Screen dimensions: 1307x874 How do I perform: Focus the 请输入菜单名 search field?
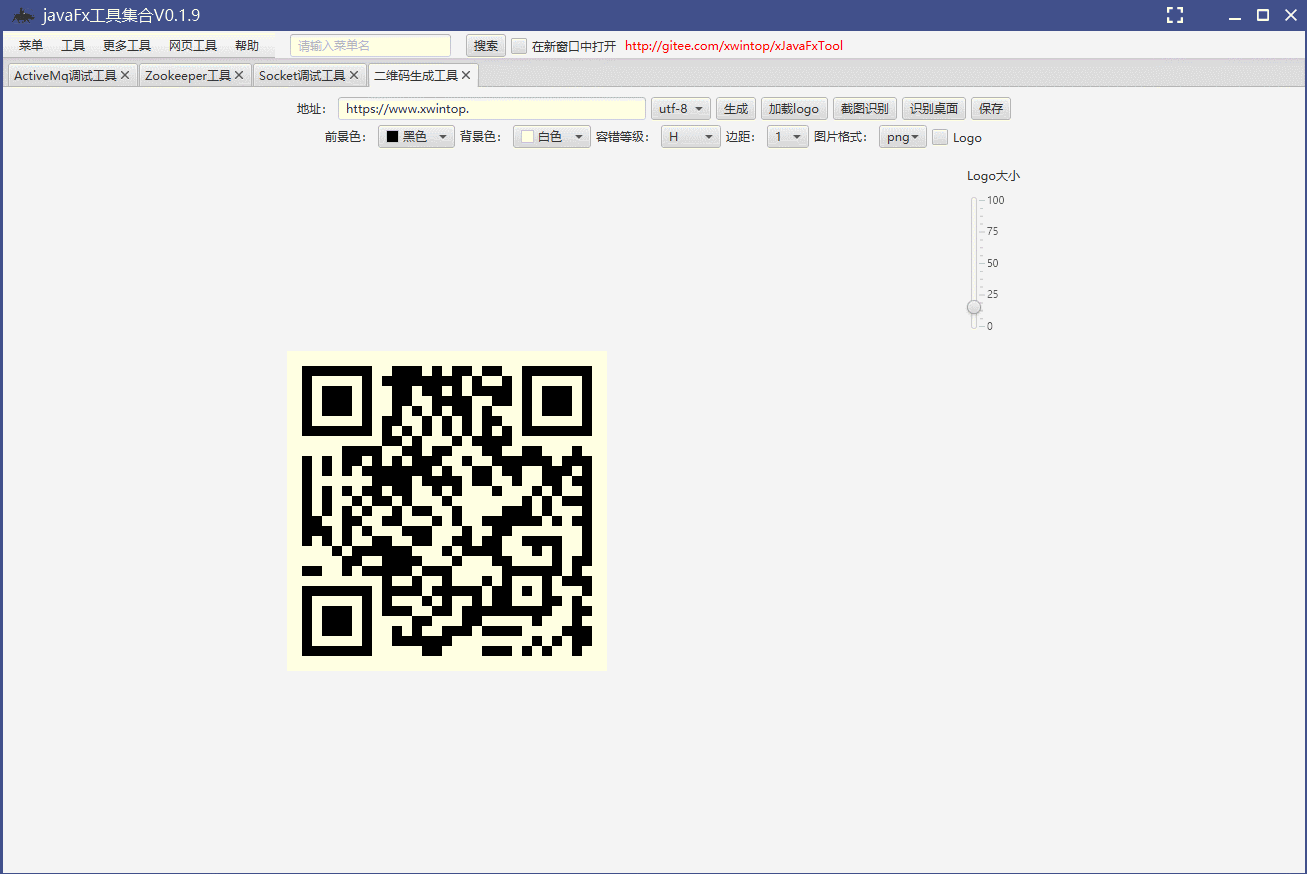click(370, 46)
